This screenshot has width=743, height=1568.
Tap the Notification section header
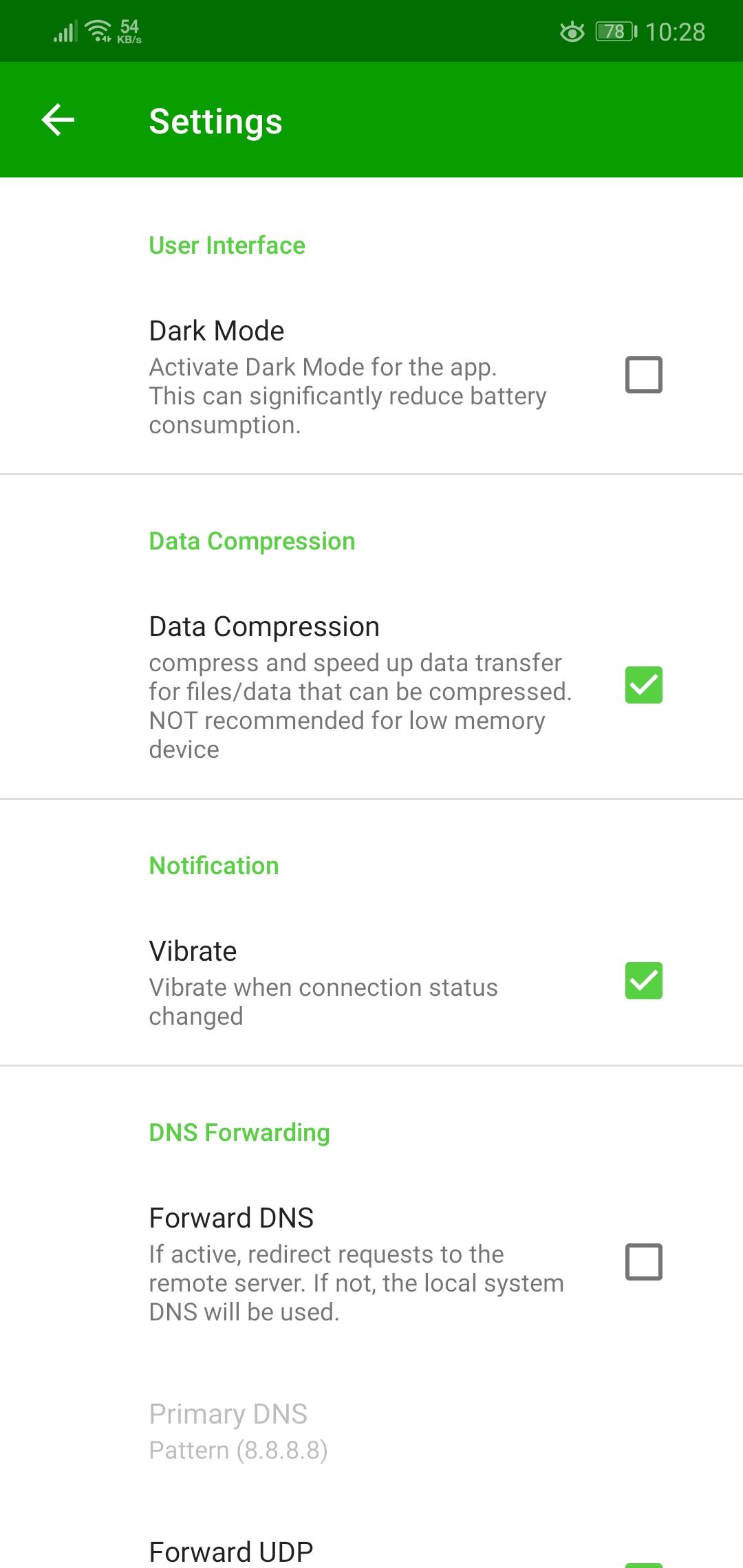point(214,866)
